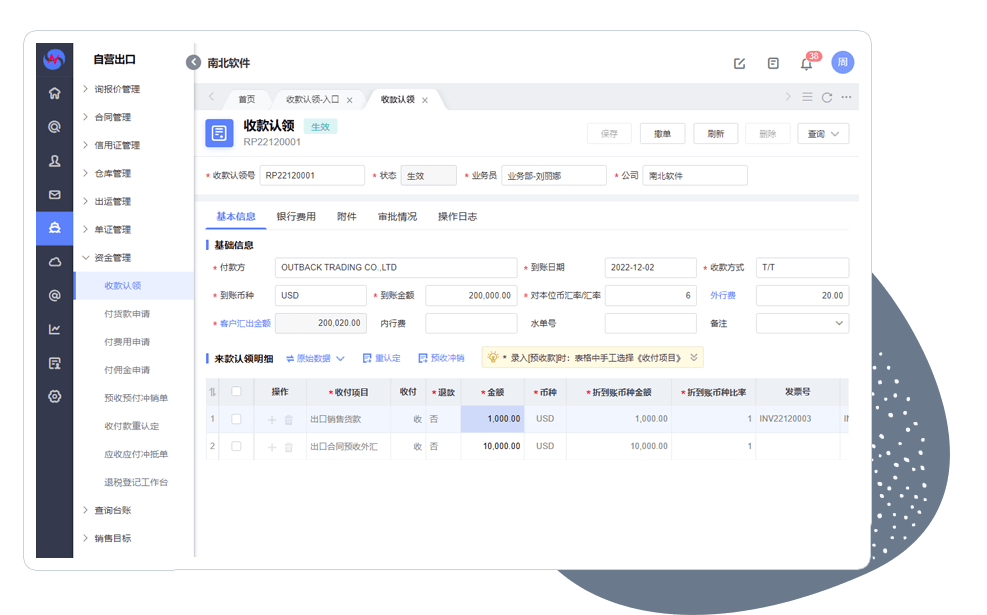Open the home icon in left sidebar
The image size is (987, 615).
(55, 93)
